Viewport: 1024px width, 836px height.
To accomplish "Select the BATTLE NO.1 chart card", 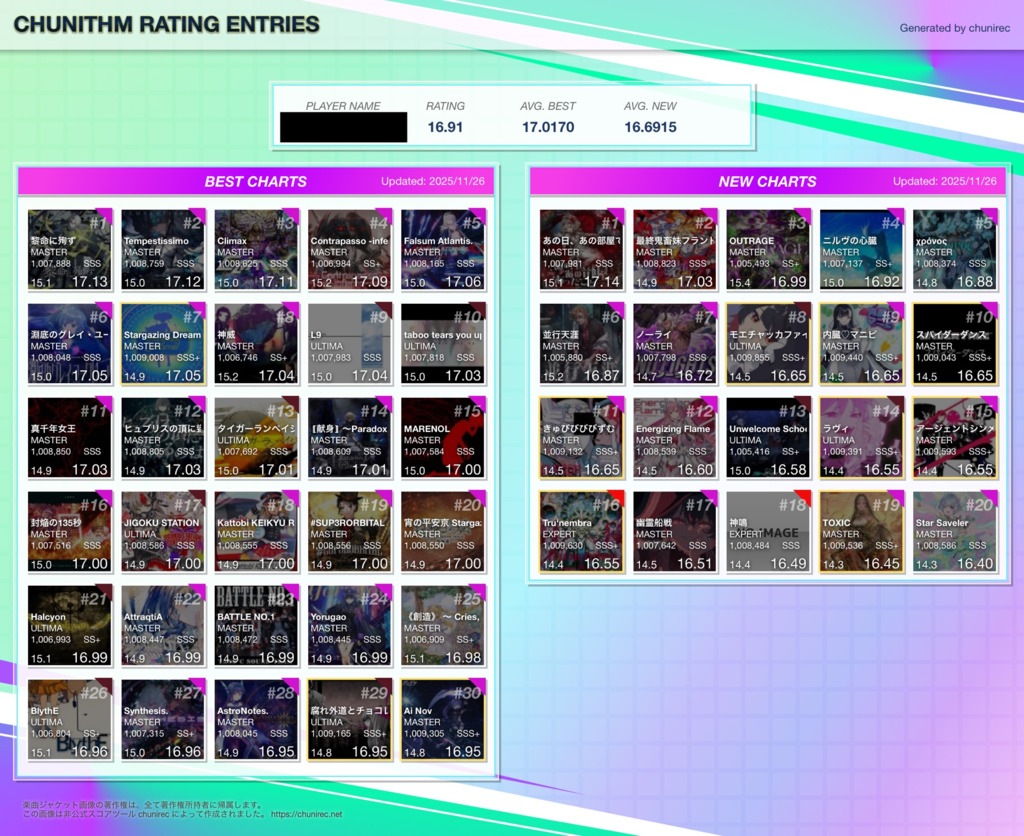I will coord(256,626).
